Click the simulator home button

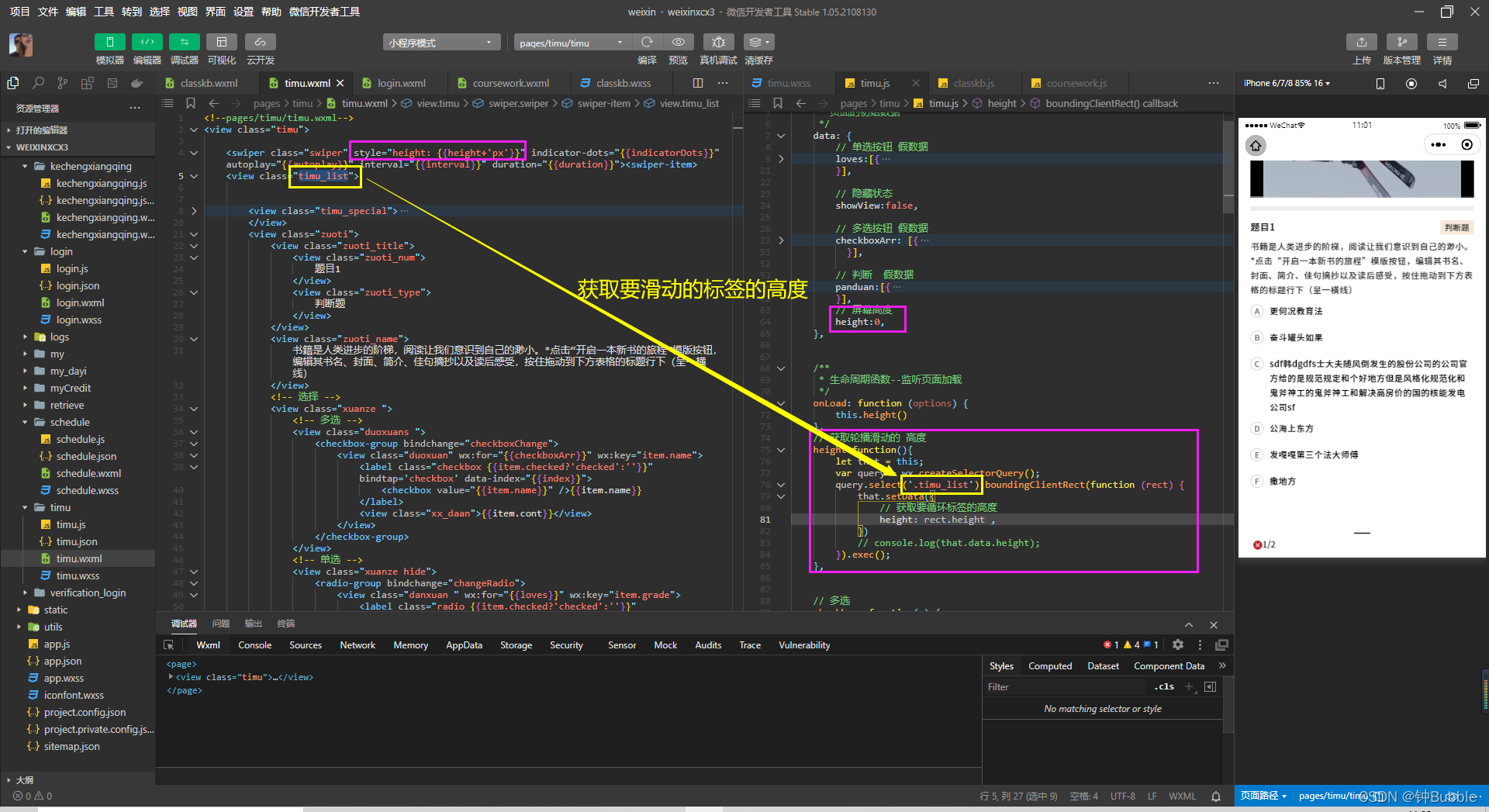1256,145
